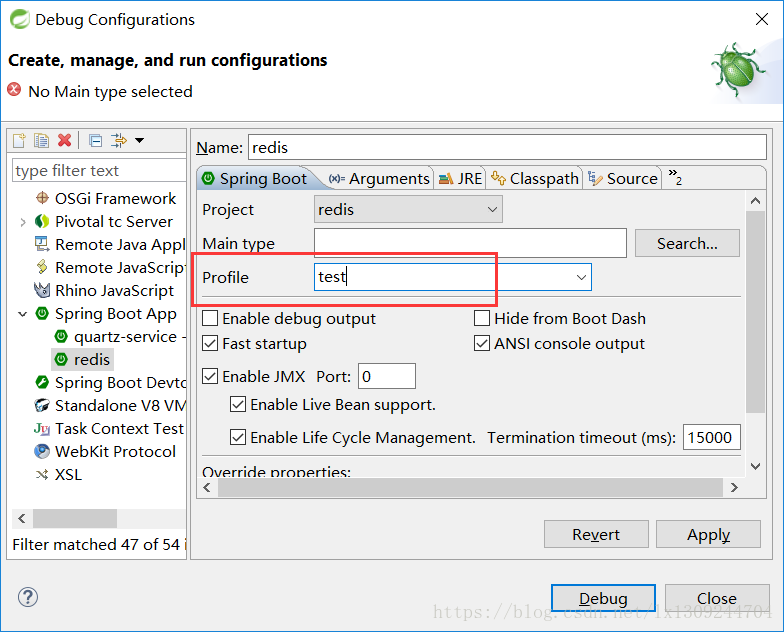Select the OSGi Framework tree item
Viewport: 784px width, 632px height.
(x=115, y=198)
